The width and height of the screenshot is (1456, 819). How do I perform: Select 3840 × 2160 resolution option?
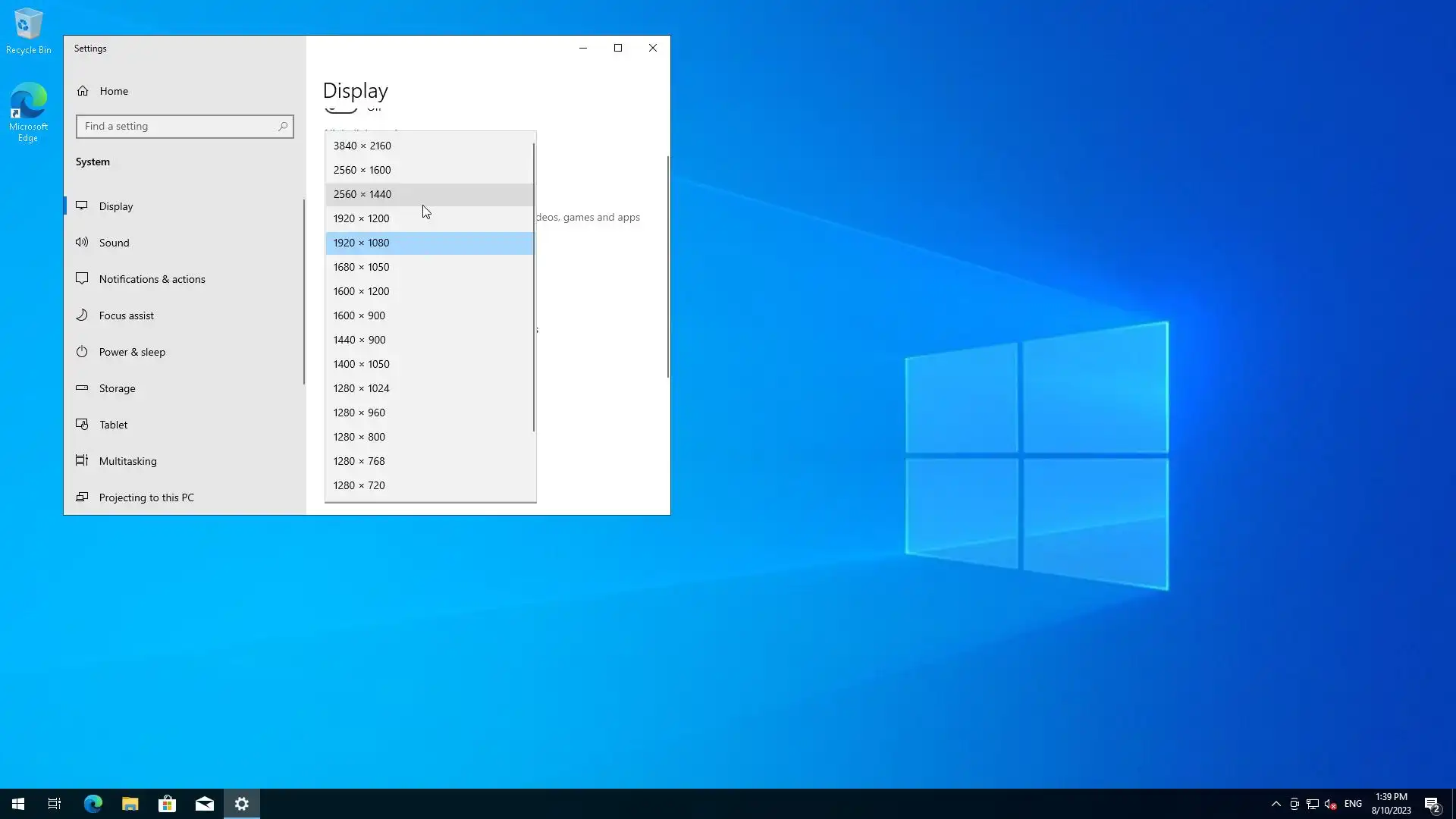(x=362, y=146)
